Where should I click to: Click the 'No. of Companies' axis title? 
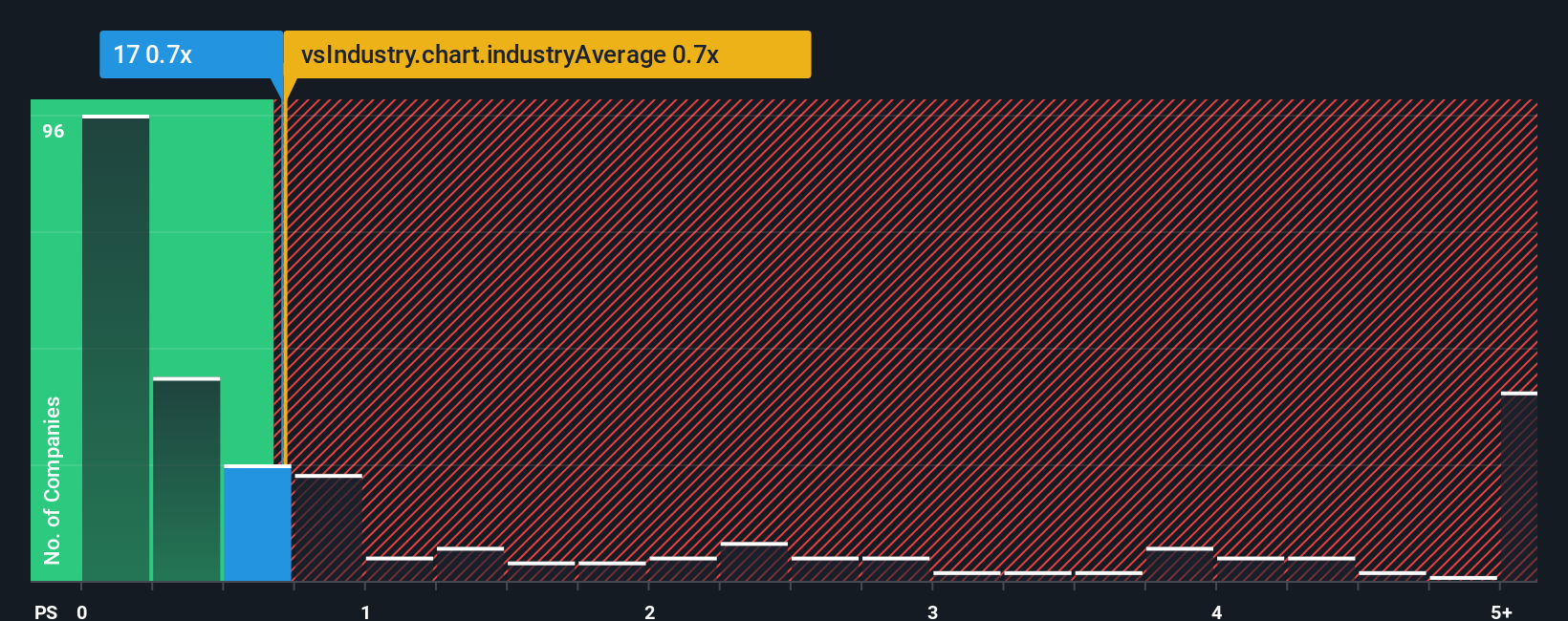click(x=53, y=480)
